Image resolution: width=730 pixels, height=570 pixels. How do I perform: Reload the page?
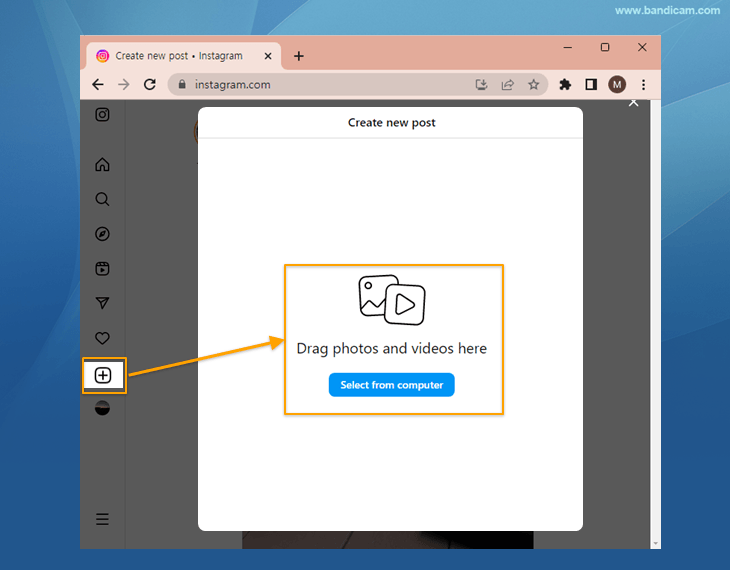(150, 85)
